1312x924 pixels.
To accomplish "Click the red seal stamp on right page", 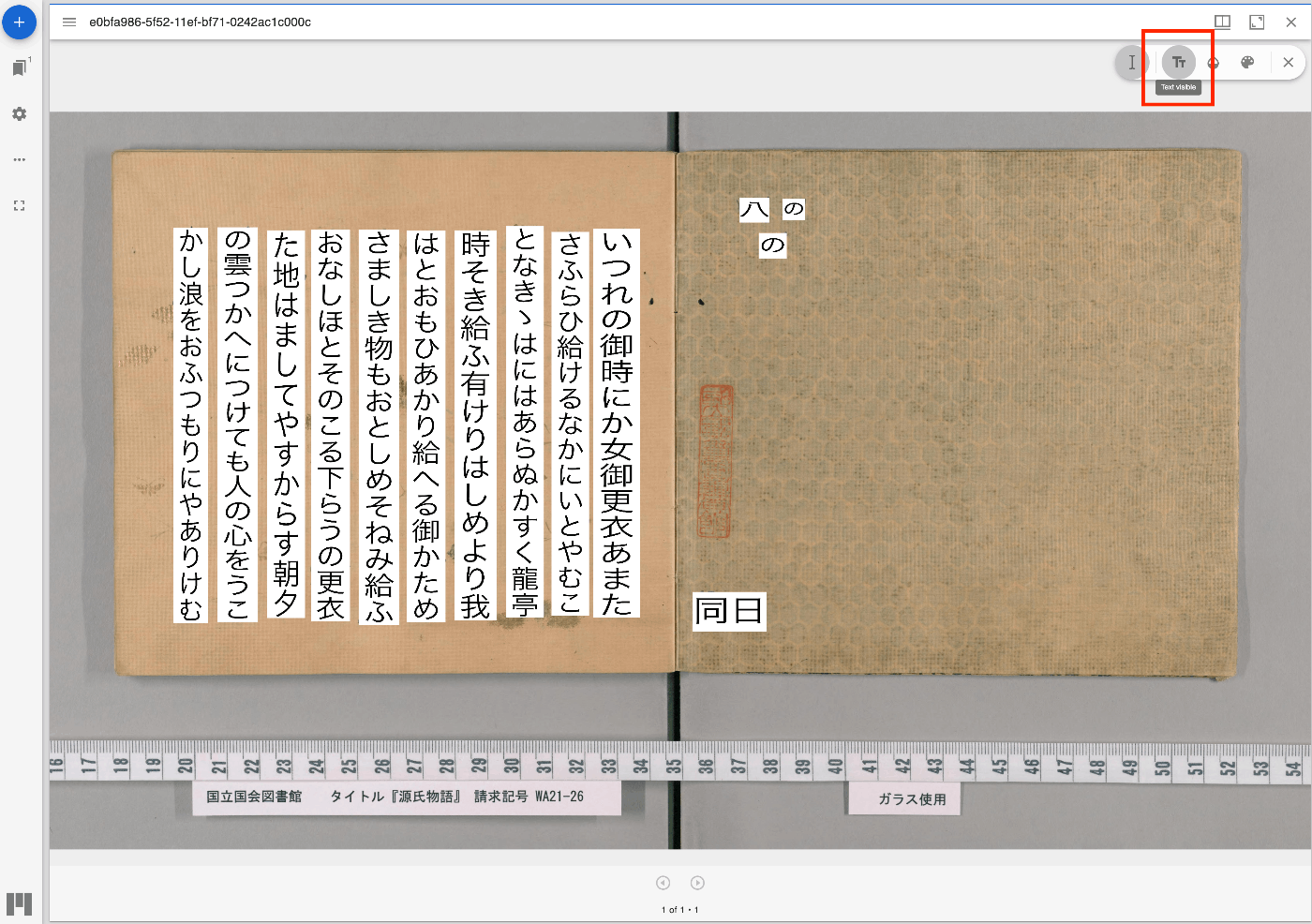I will pyautogui.click(x=716, y=460).
